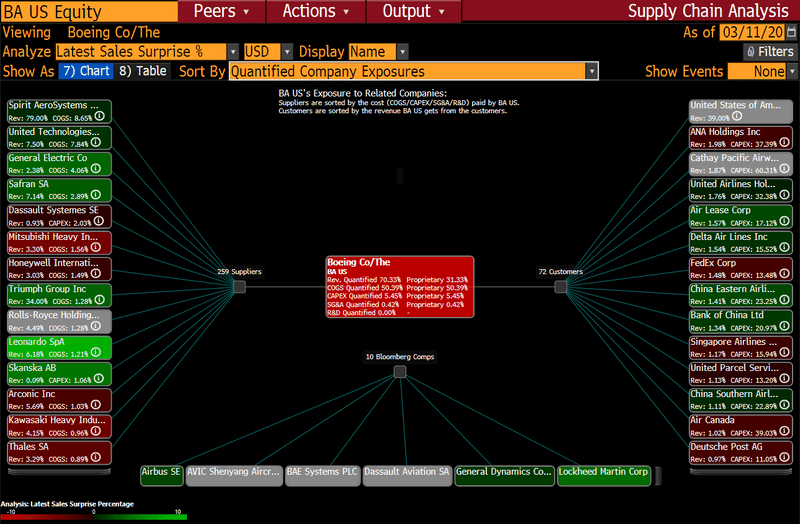Open info icon on United Technologies card
Image resolution: width=800 pixels, height=524 pixels.
click(x=96, y=142)
